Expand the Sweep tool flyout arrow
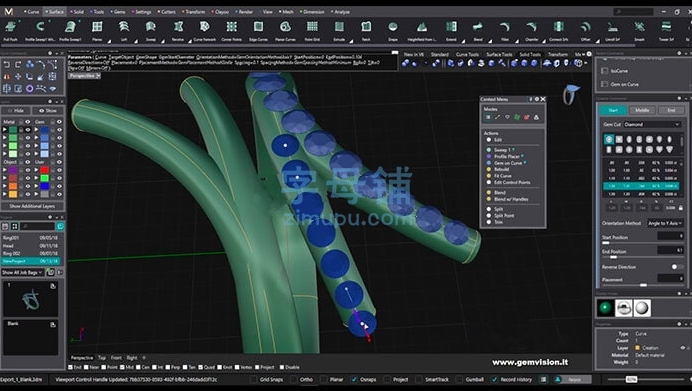The height and width of the screenshot is (391, 692). tap(162, 41)
